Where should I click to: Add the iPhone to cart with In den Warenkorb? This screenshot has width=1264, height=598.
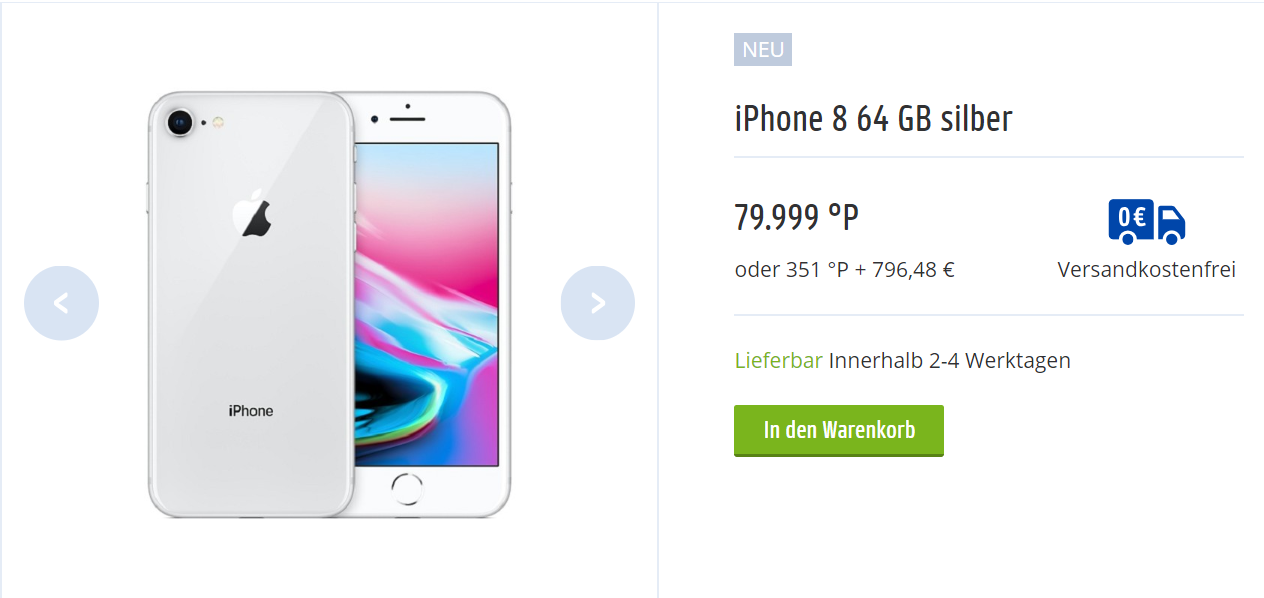coord(839,431)
